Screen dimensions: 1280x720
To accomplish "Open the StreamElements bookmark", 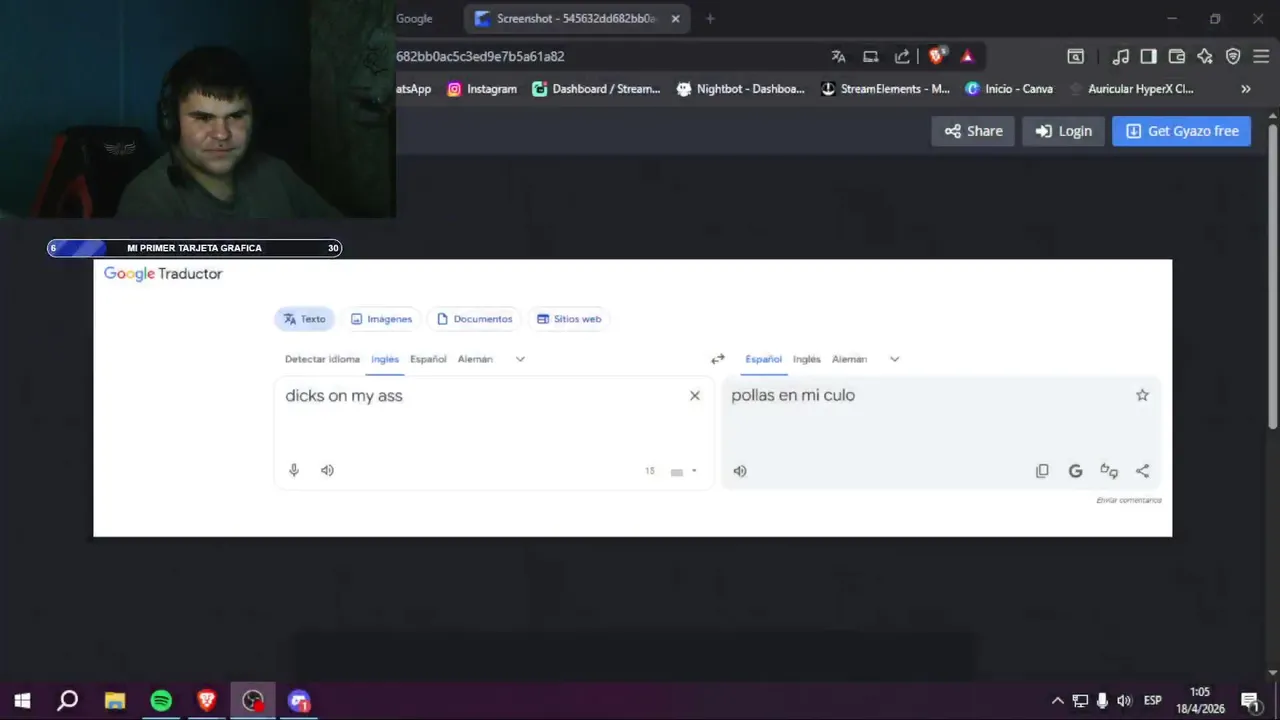I will 885,89.
